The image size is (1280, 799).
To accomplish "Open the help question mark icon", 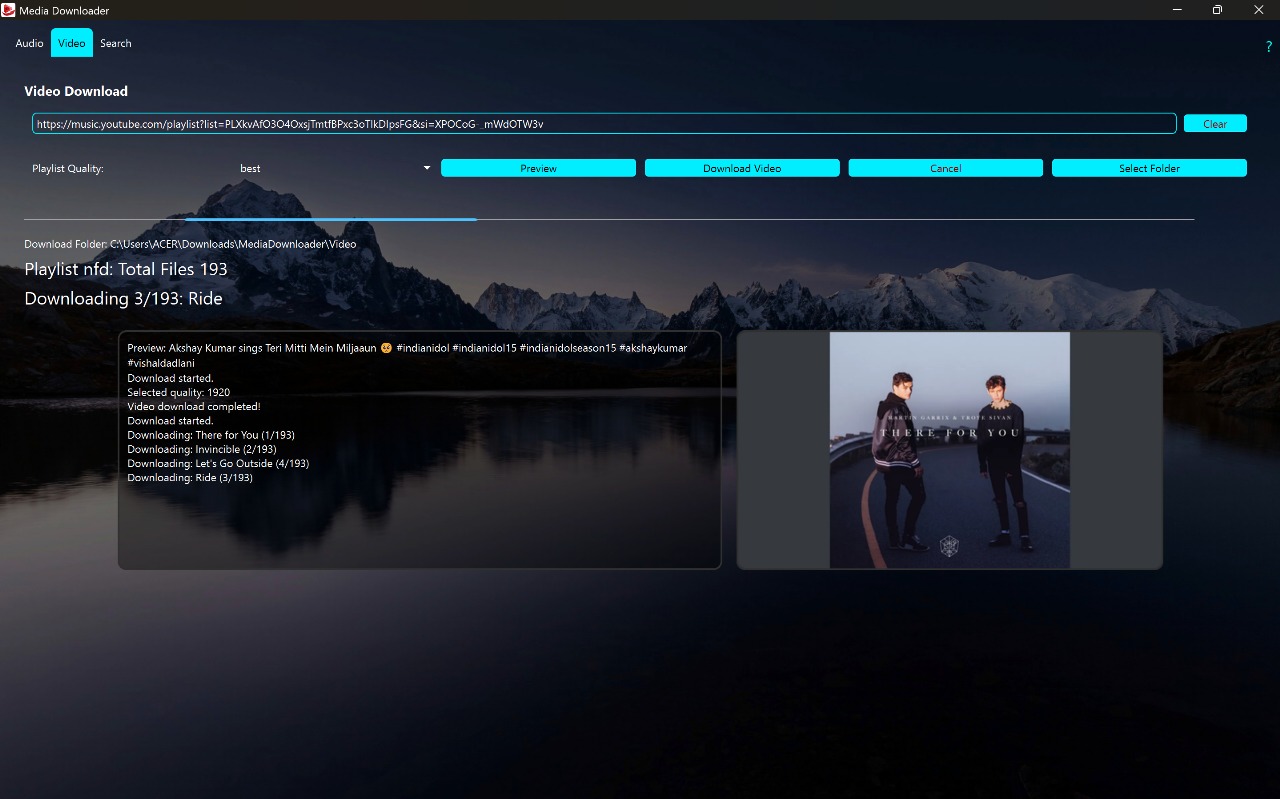I will point(1269,46).
